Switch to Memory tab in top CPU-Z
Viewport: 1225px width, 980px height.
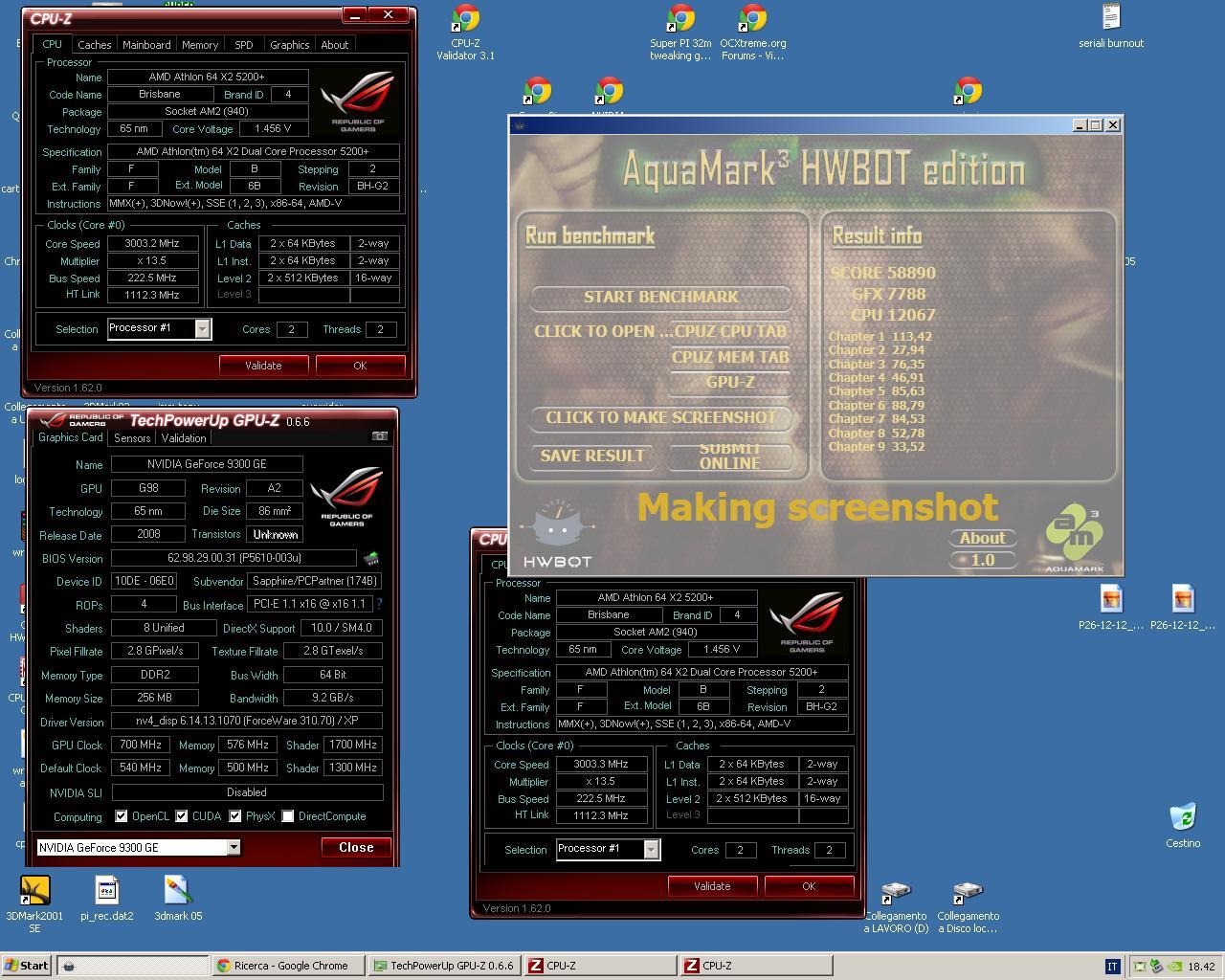[200, 45]
